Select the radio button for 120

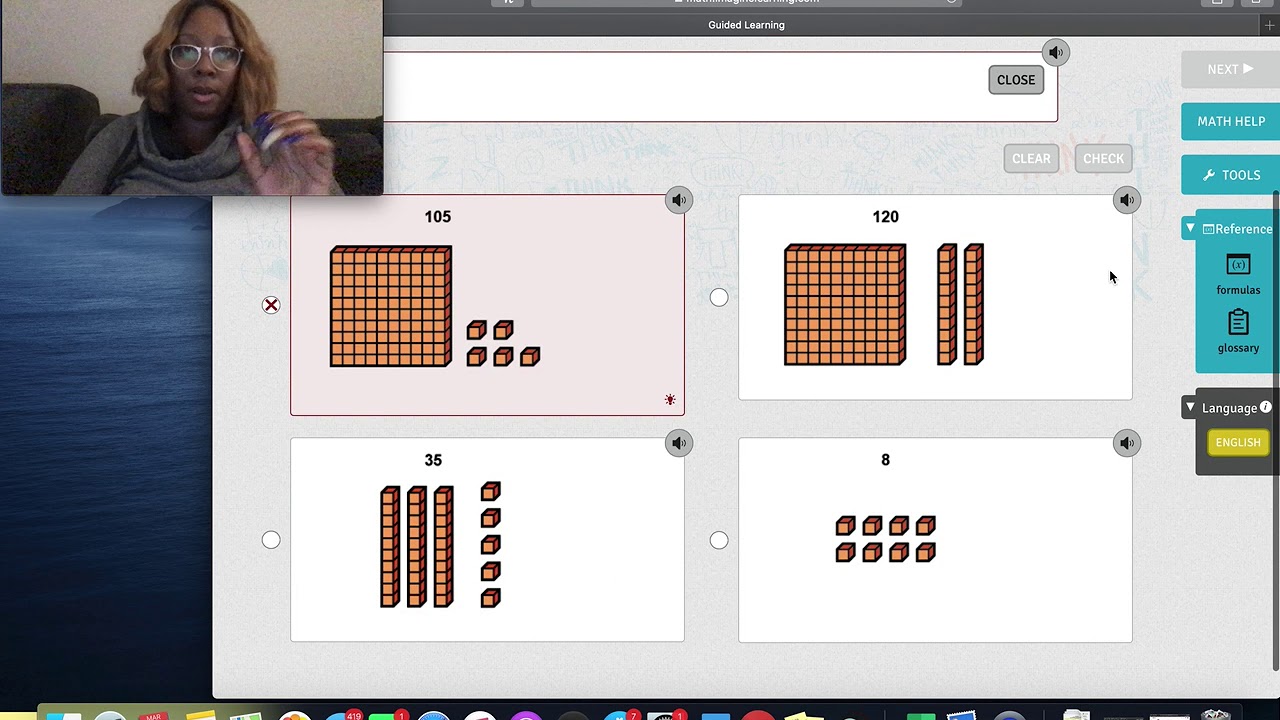719,297
